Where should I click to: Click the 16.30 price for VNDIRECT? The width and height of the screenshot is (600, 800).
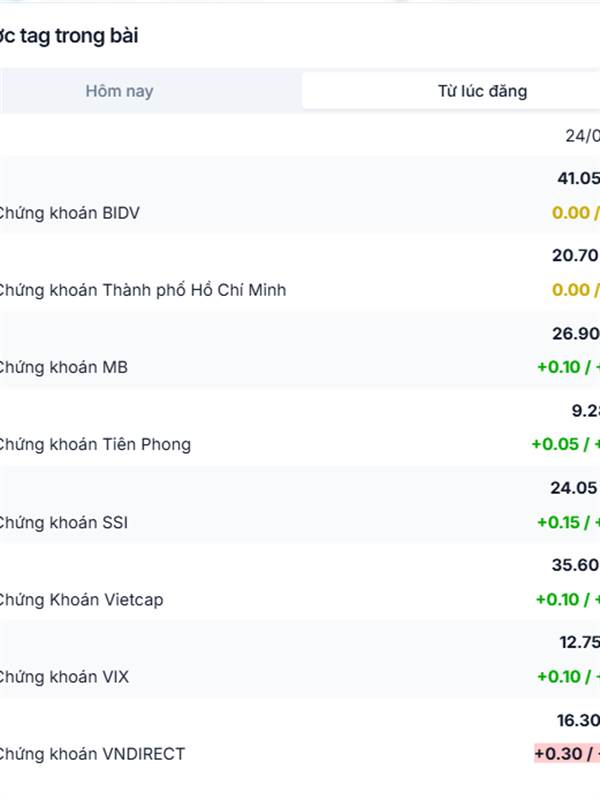coord(578,720)
